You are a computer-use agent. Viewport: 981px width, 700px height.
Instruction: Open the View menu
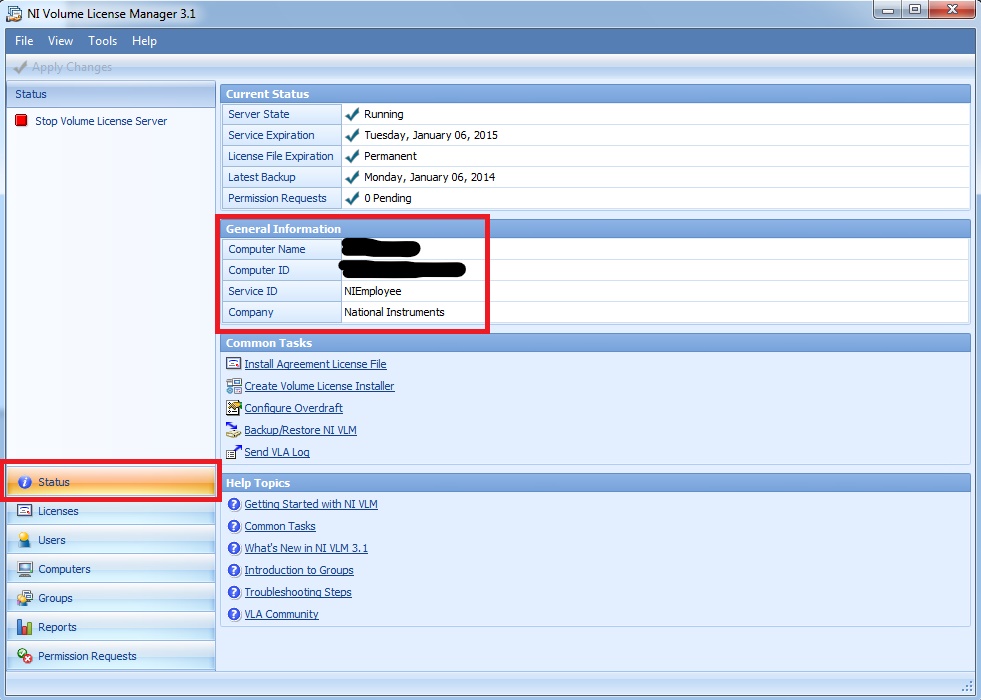tap(61, 41)
